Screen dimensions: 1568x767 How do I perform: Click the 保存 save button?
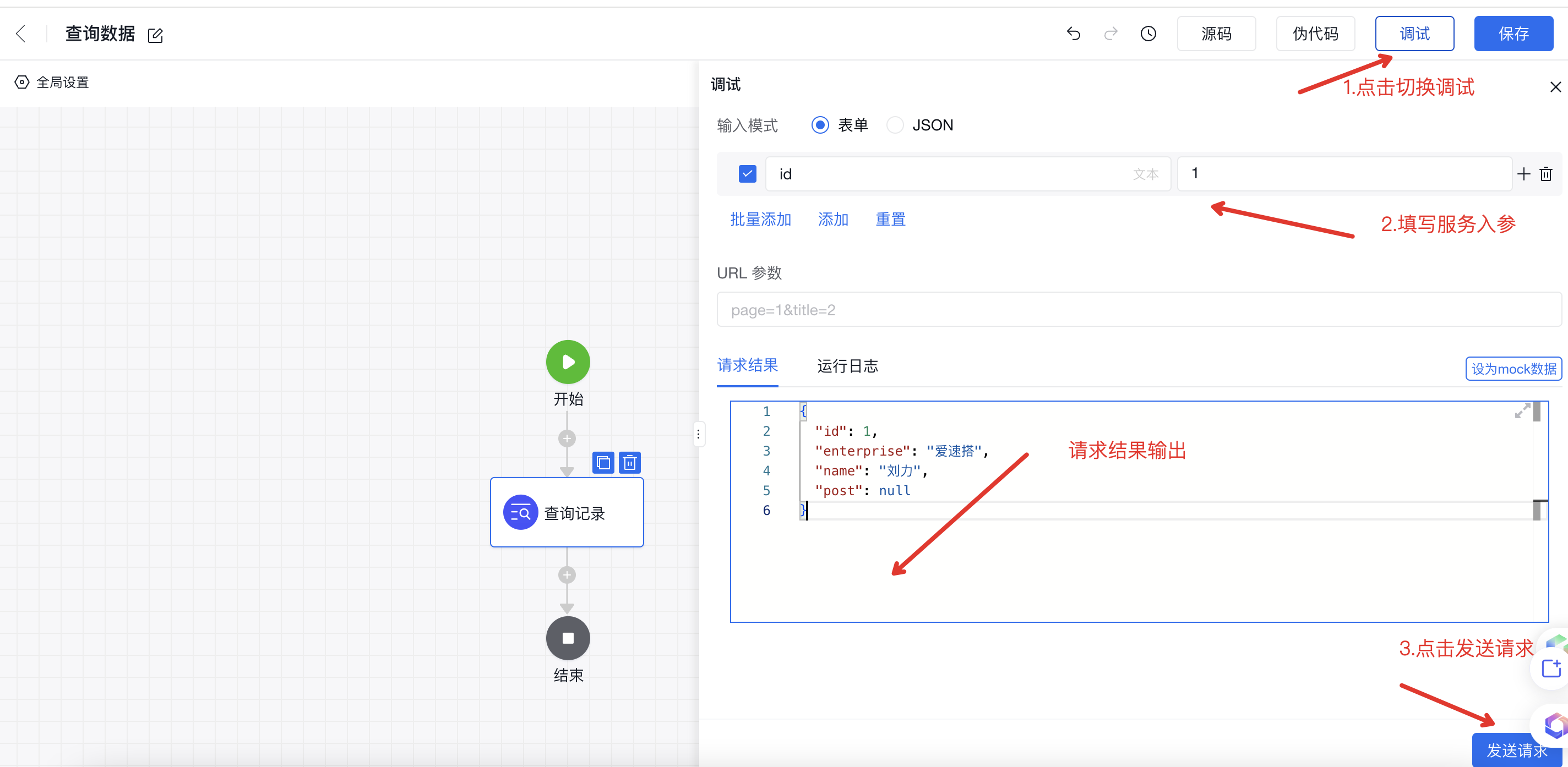point(1513,34)
